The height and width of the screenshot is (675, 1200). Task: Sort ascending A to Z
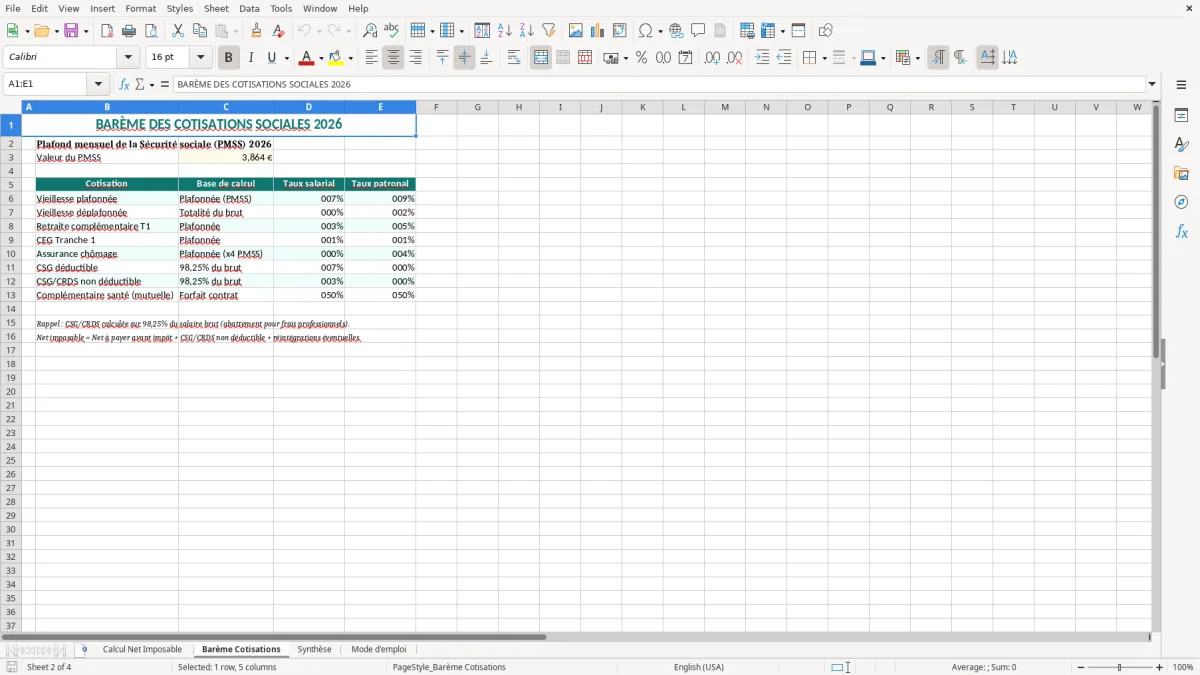pyautogui.click(x=504, y=31)
